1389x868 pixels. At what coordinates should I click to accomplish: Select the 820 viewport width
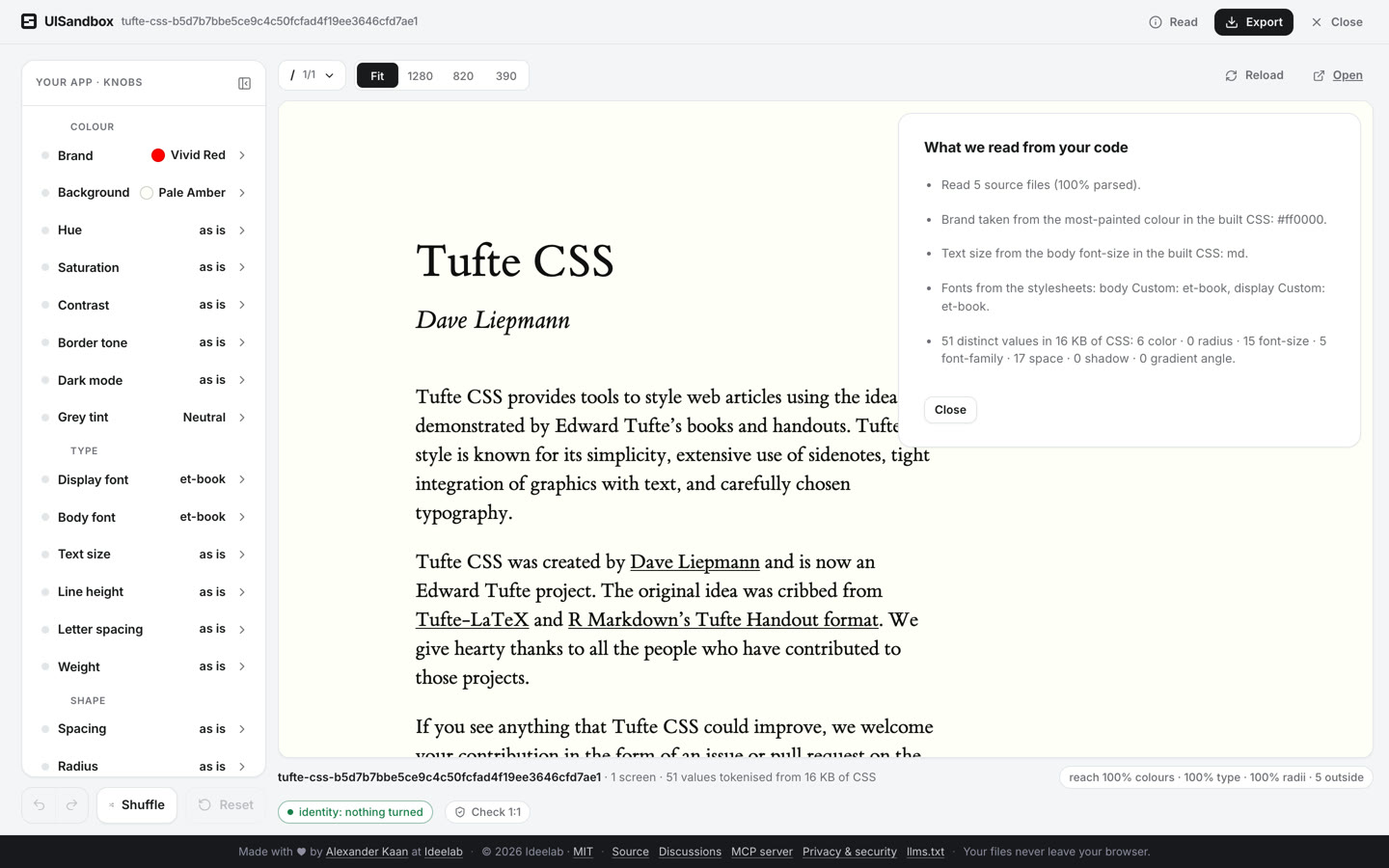[463, 75]
